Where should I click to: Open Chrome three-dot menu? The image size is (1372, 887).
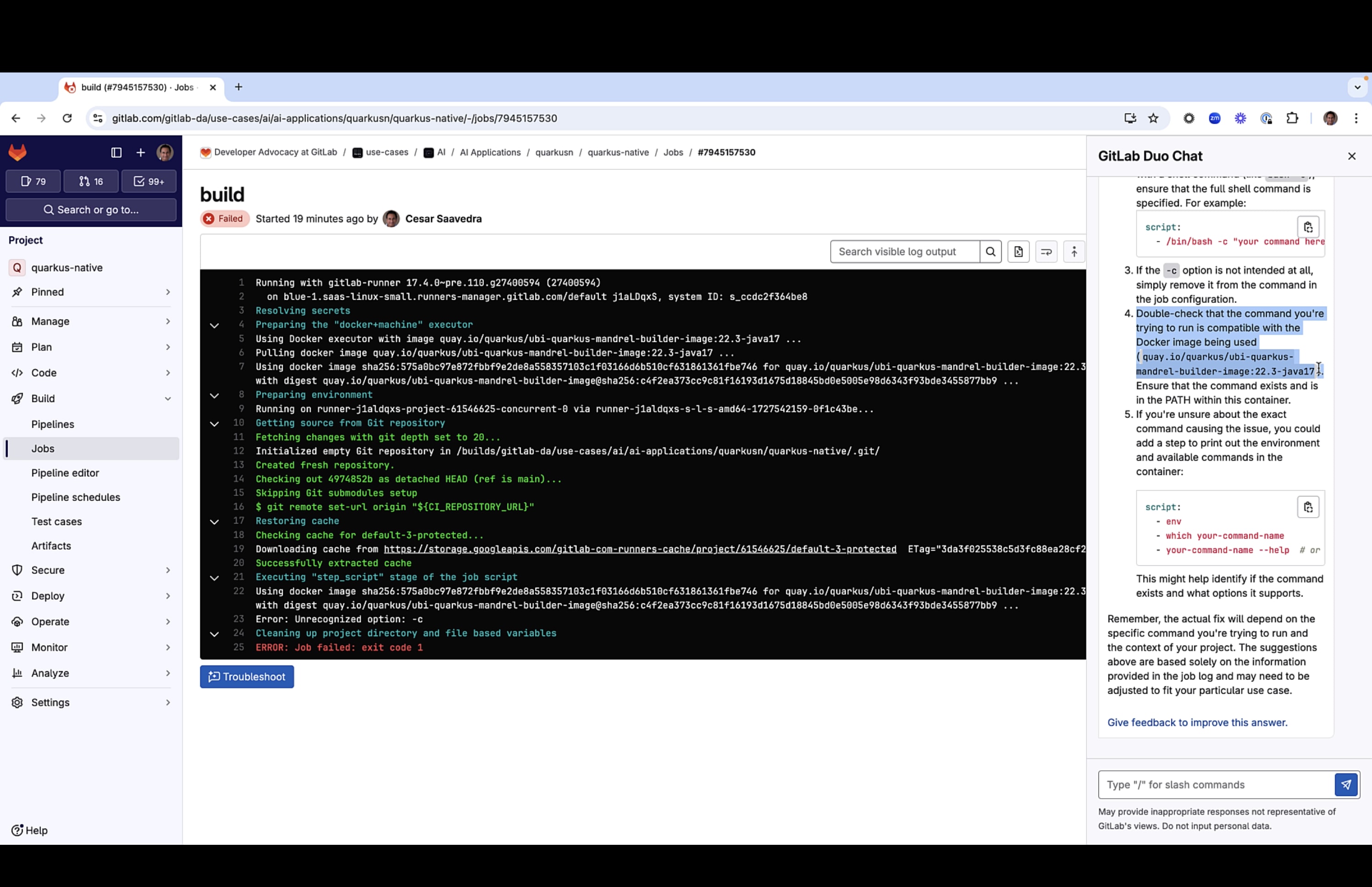[1356, 118]
